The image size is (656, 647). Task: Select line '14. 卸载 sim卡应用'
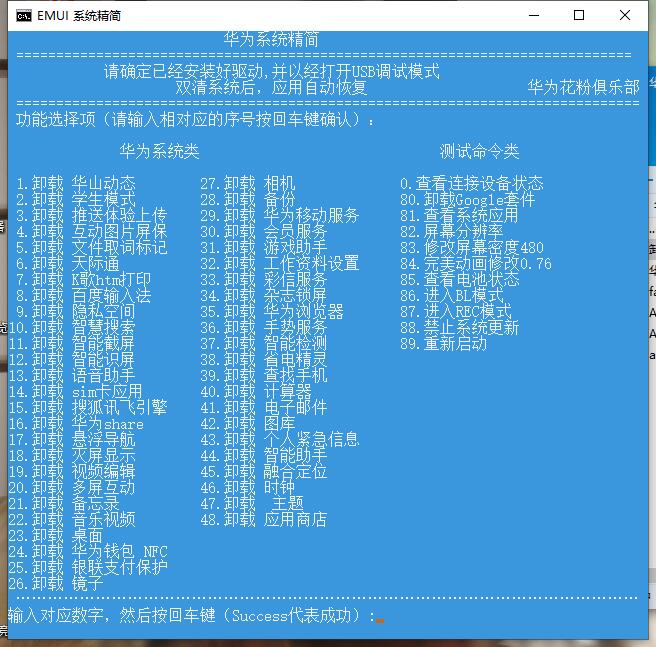click(x=76, y=392)
